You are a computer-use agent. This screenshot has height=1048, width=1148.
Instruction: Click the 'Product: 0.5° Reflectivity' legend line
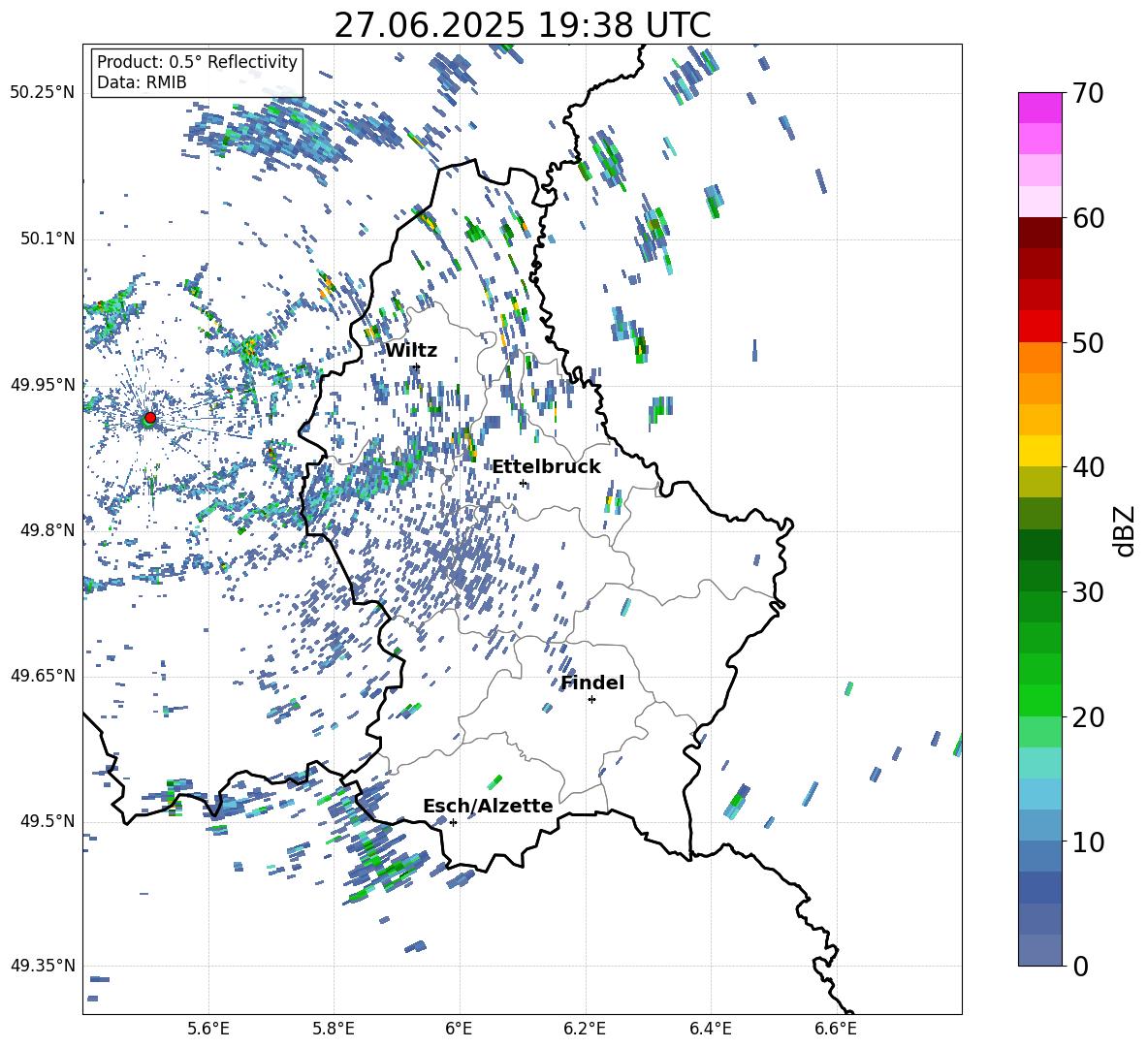[x=197, y=61]
